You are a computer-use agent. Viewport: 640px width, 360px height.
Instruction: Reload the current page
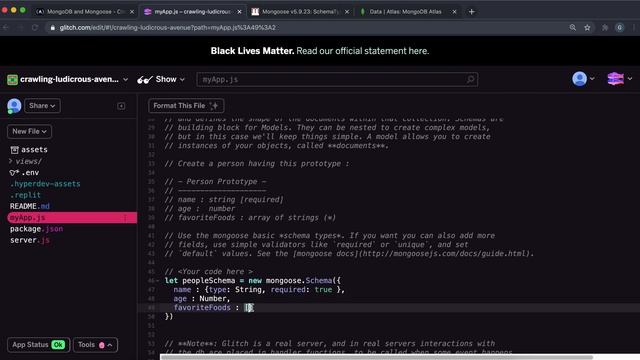pos(35,27)
